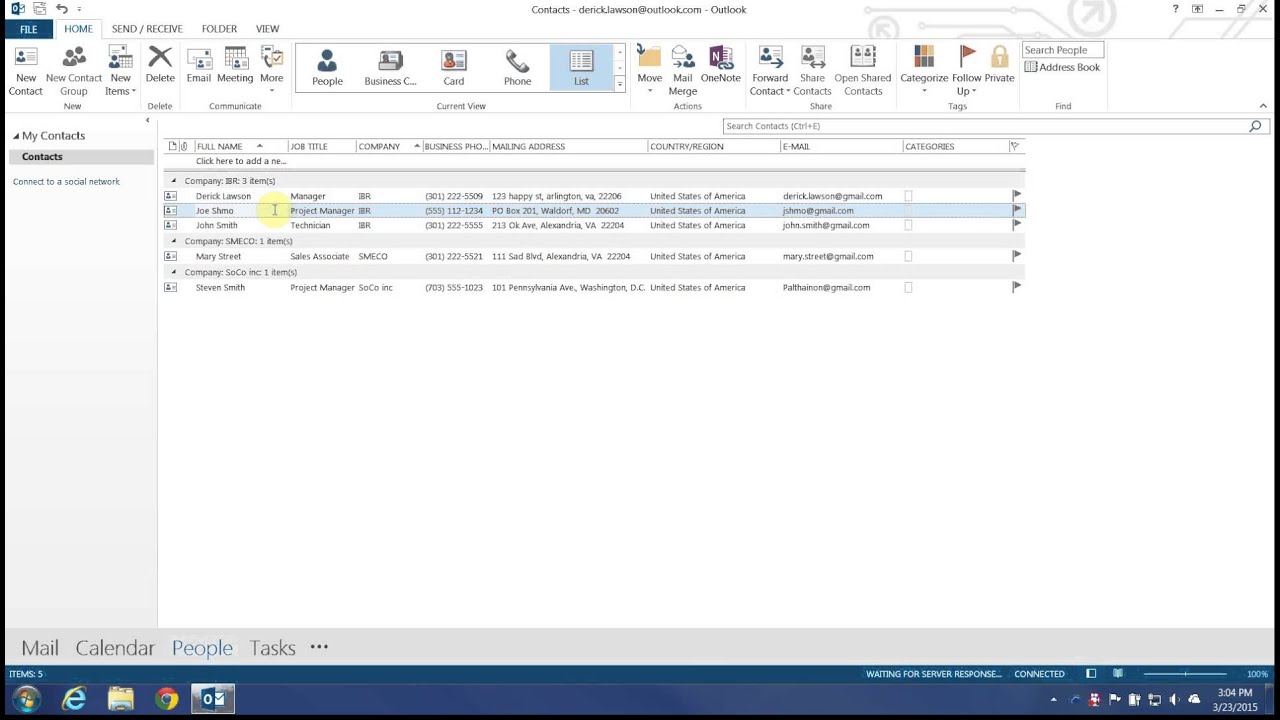Toggle category box for Steven Smith
This screenshot has height=720, width=1280.
908,287
